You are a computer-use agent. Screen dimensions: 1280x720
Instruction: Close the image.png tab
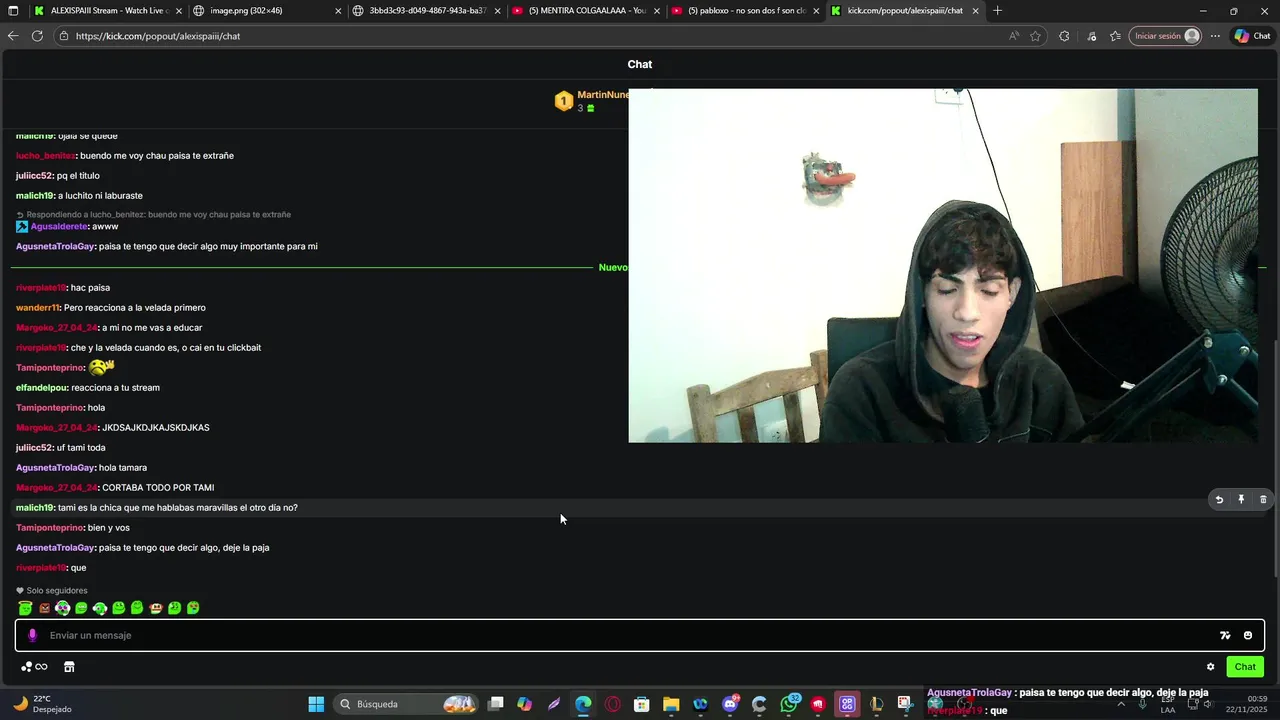(x=338, y=11)
